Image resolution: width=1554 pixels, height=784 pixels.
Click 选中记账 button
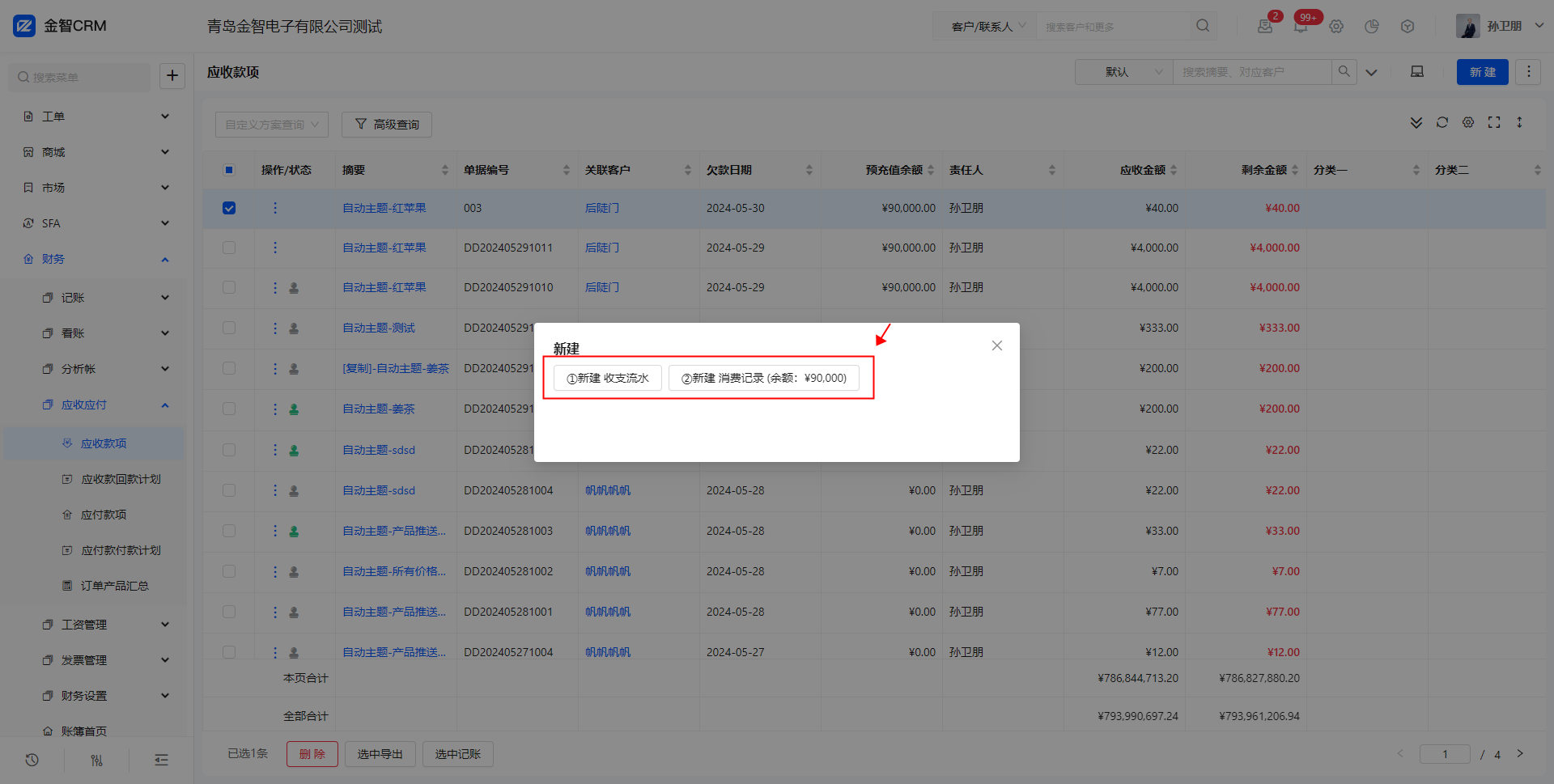pyautogui.click(x=458, y=754)
